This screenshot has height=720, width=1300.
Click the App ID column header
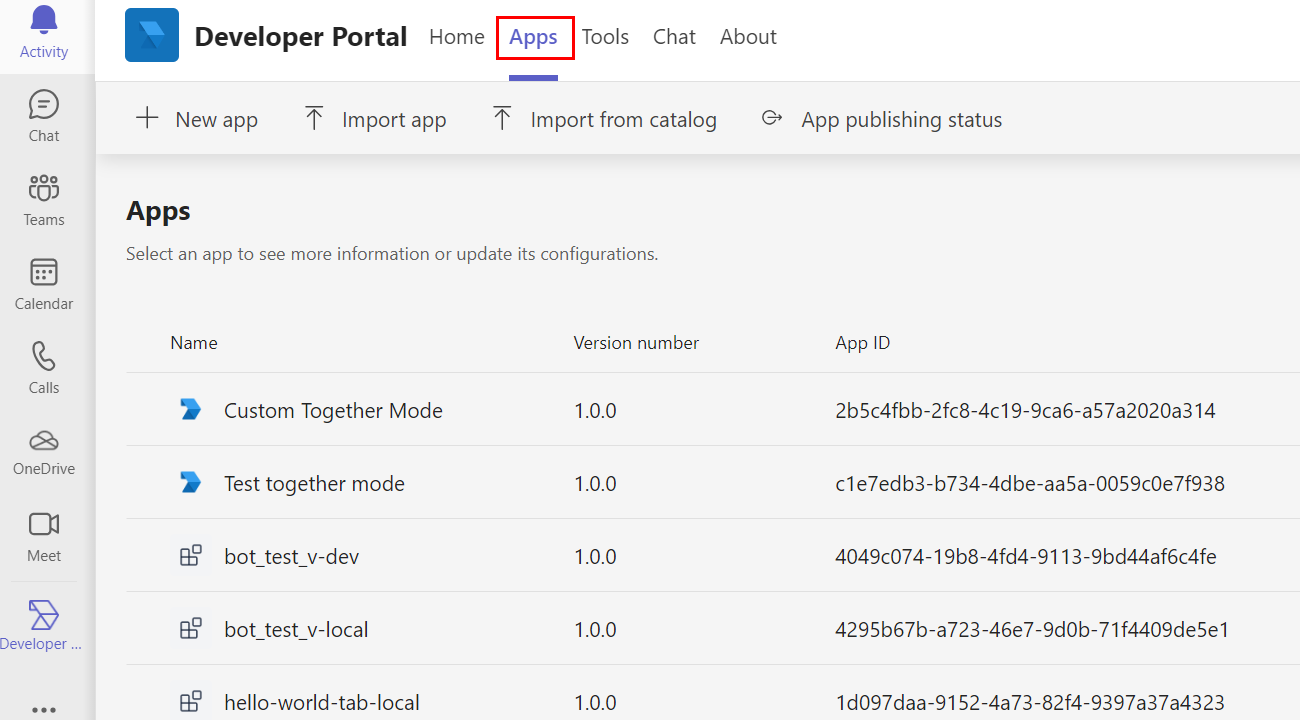coord(862,343)
